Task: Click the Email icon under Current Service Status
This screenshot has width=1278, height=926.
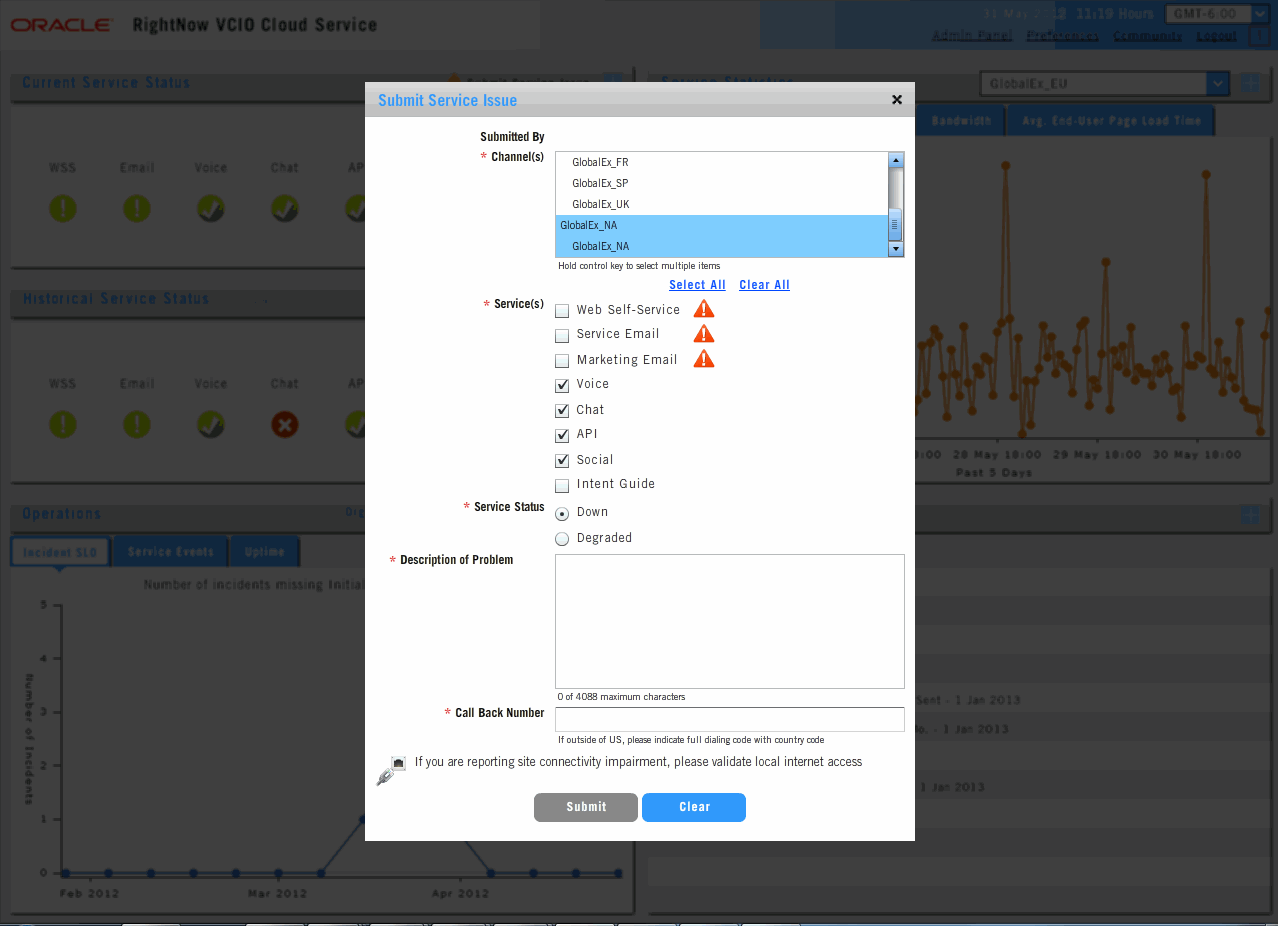Action: click(x=137, y=208)
